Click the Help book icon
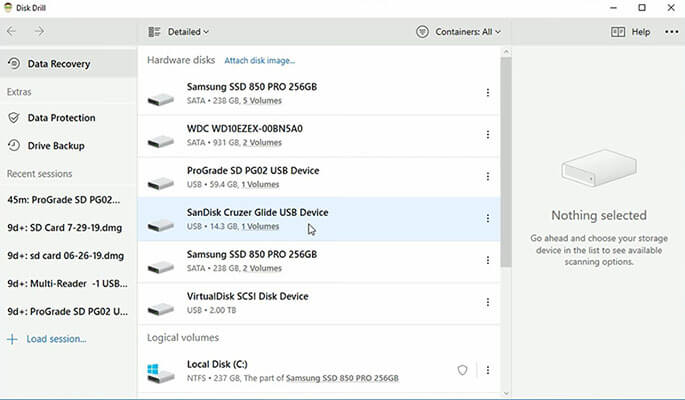Image resolution: width=685 pixels, height=400 pixels. click(x=618, y=32)
